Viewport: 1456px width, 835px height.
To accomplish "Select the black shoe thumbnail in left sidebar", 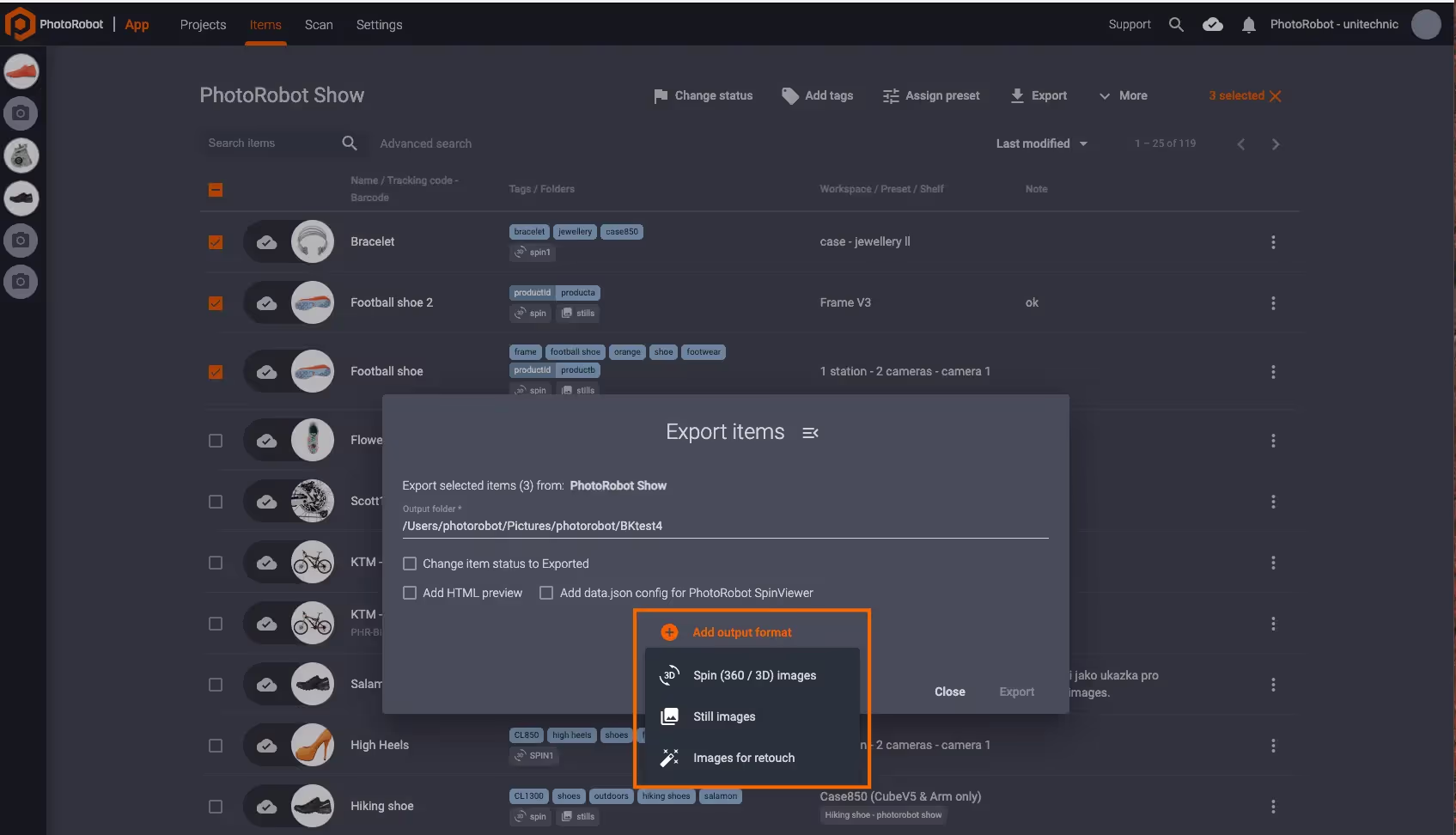I will pos(21,198).
